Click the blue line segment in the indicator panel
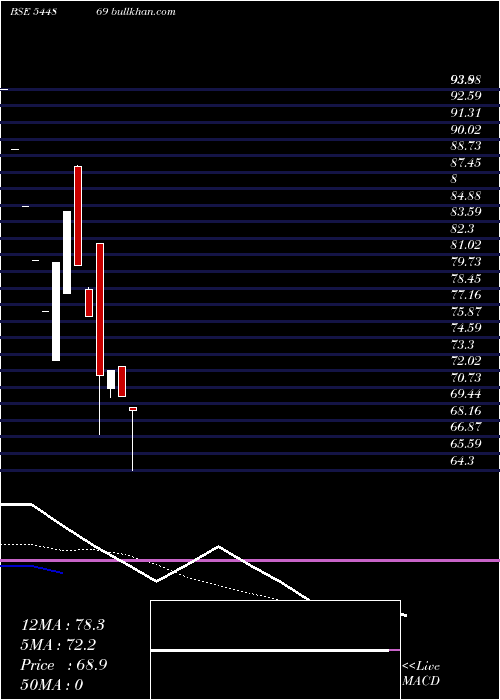The width and height of the screenshot is (500, 700). 31,568
